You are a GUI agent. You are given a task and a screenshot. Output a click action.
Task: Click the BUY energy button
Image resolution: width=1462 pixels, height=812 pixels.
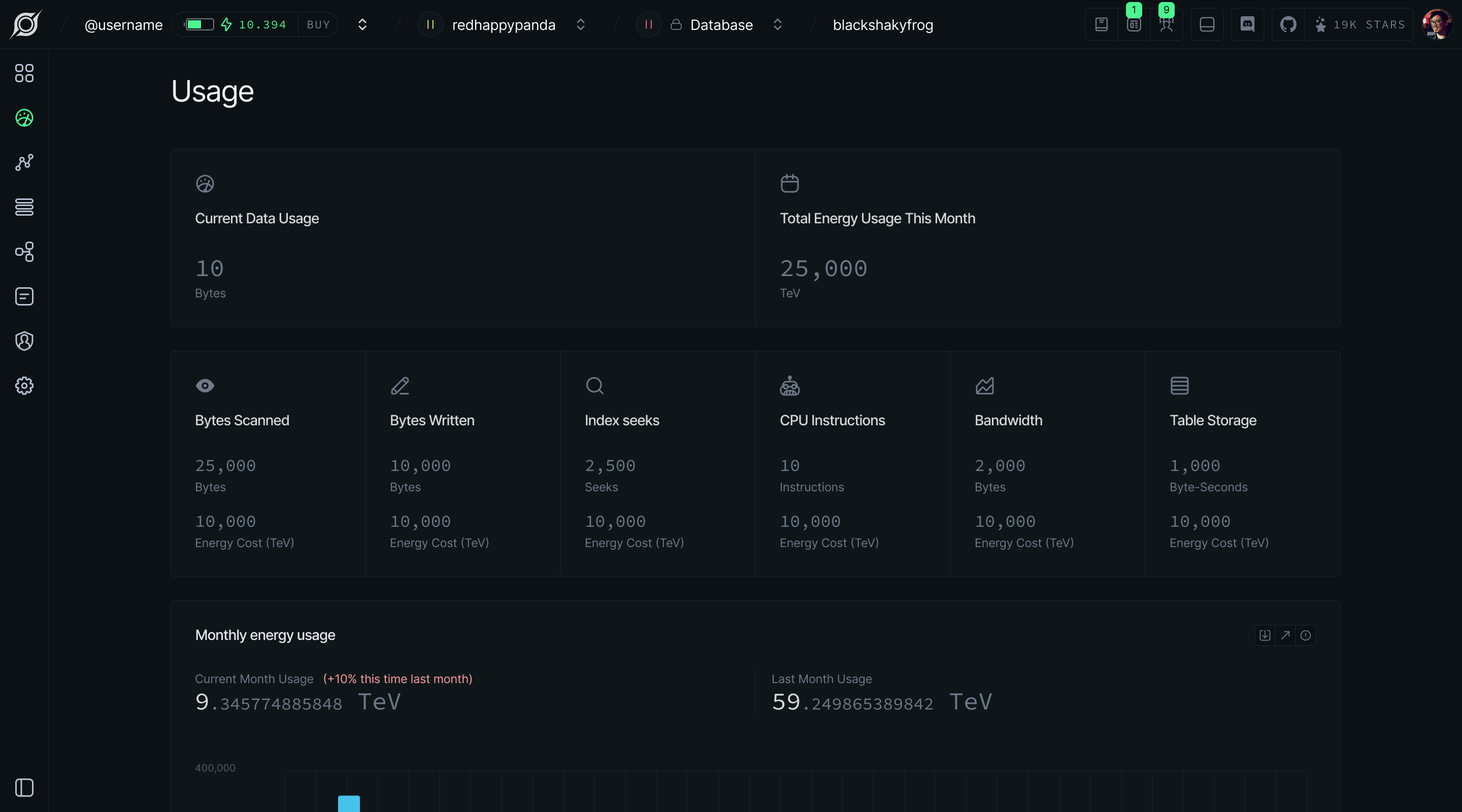[318, 24]
